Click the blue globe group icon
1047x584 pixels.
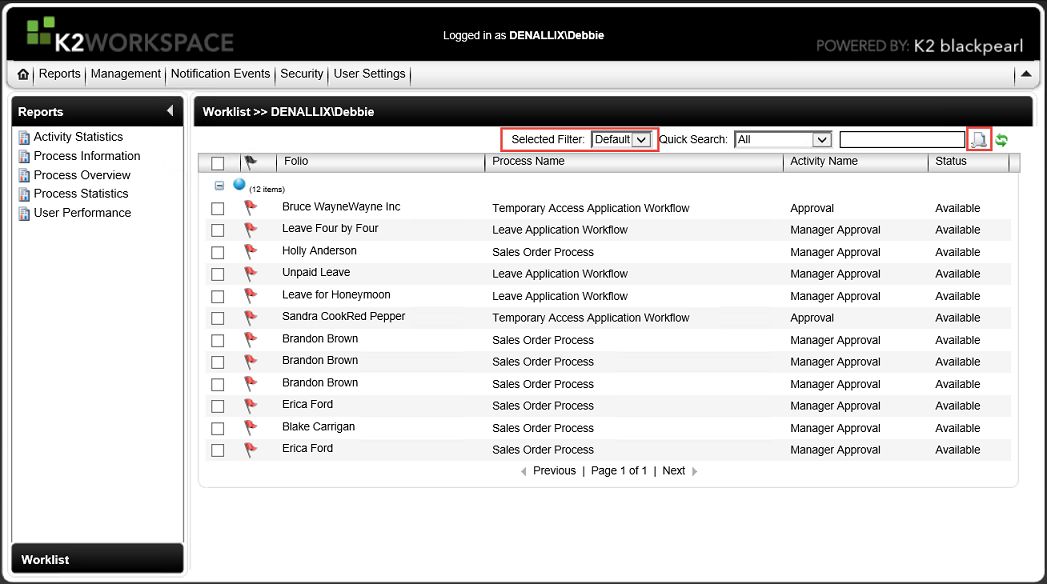tap(239, 185)
